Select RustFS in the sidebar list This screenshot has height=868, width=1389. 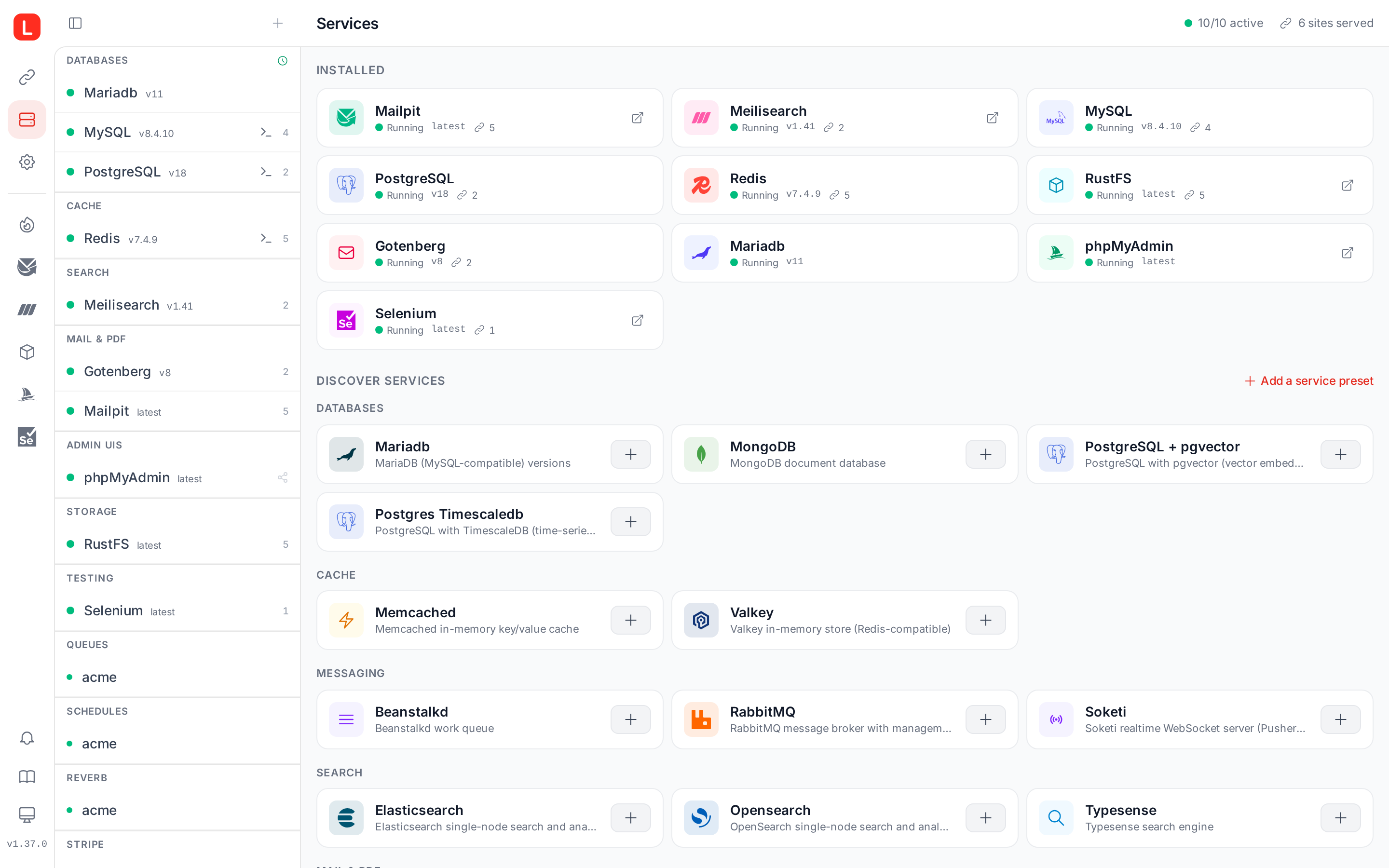(x=177, y=544)
